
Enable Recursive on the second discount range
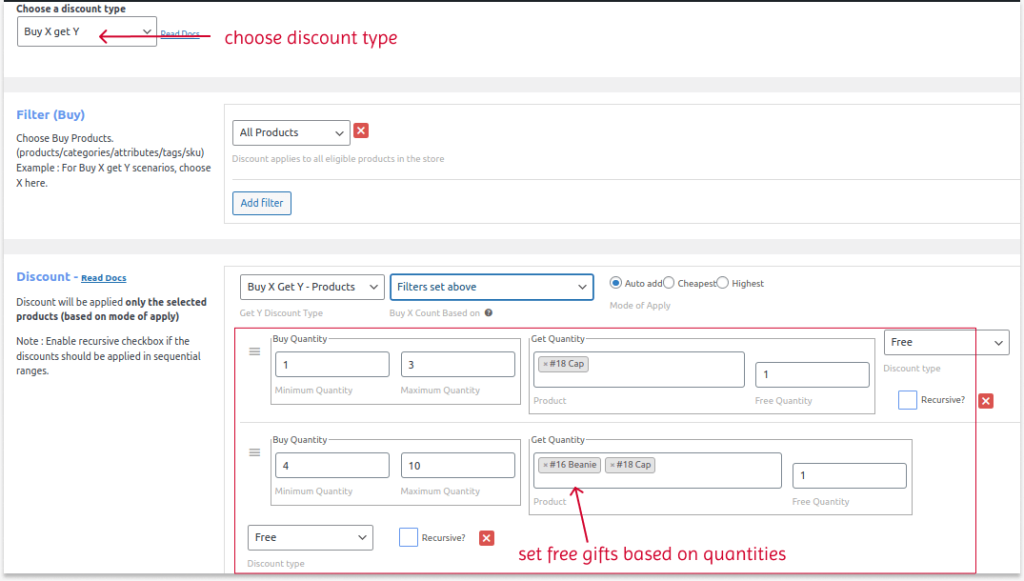point(408,537)
